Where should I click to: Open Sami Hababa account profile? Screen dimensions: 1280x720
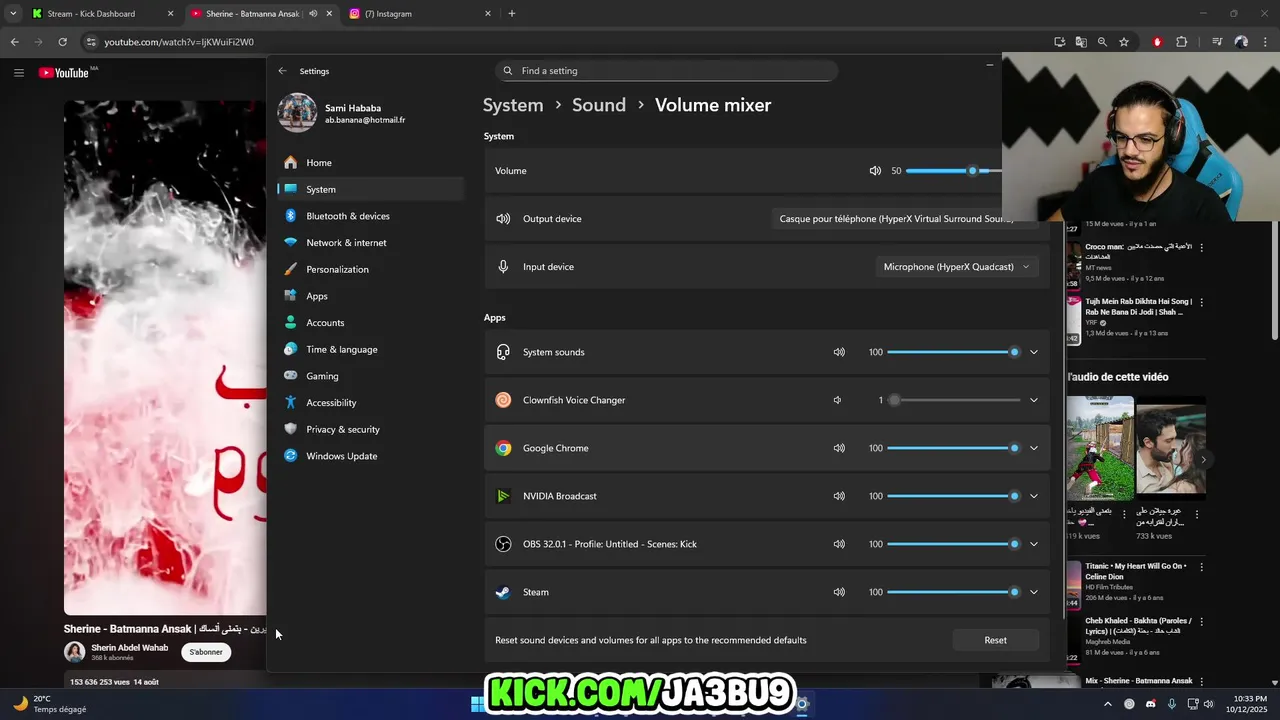click(x=341, y=113)
